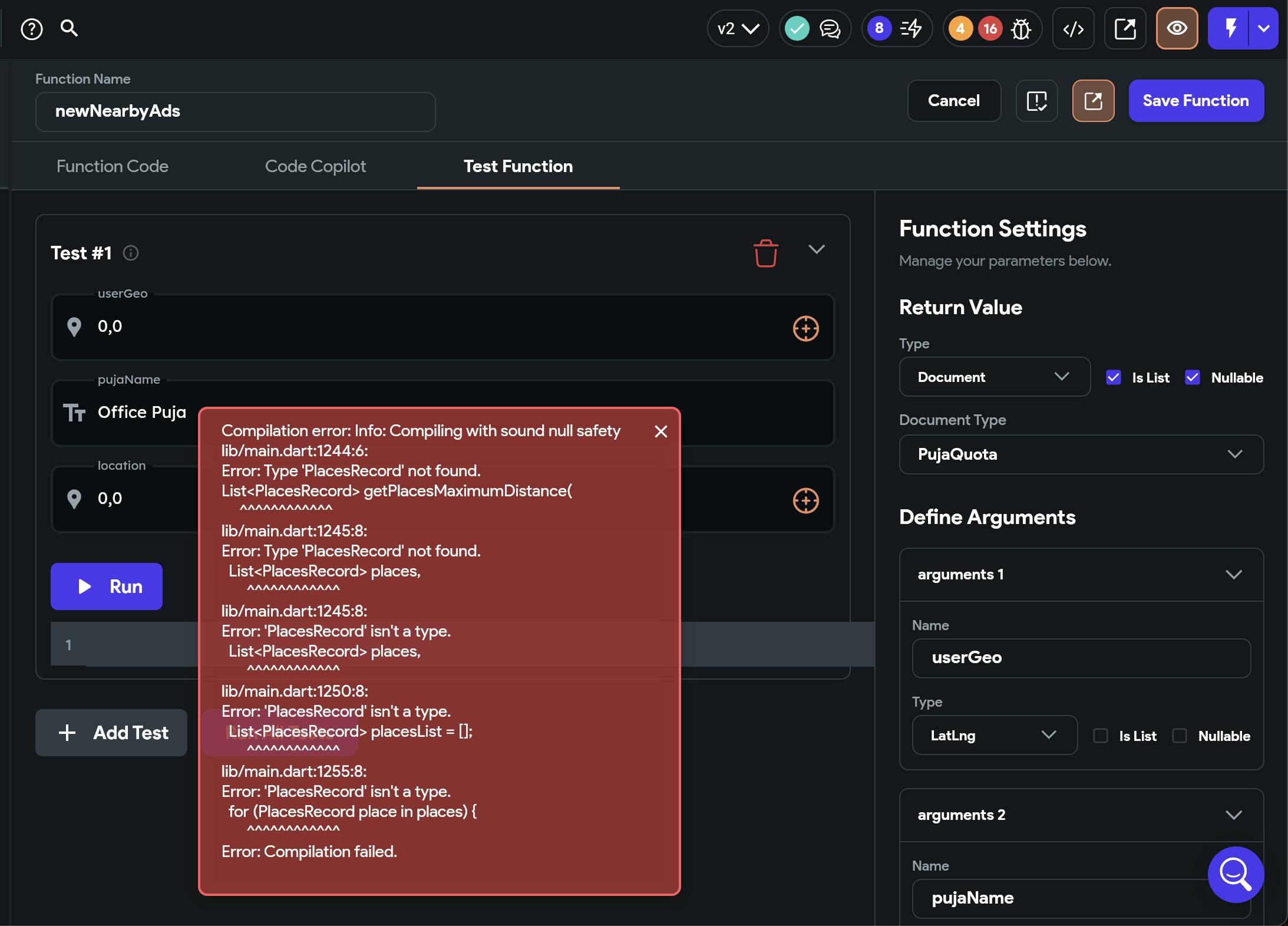Delete Test #1 with the trash icon
The width and height of the screenshot is (1288, 926).
pos(765,253)
